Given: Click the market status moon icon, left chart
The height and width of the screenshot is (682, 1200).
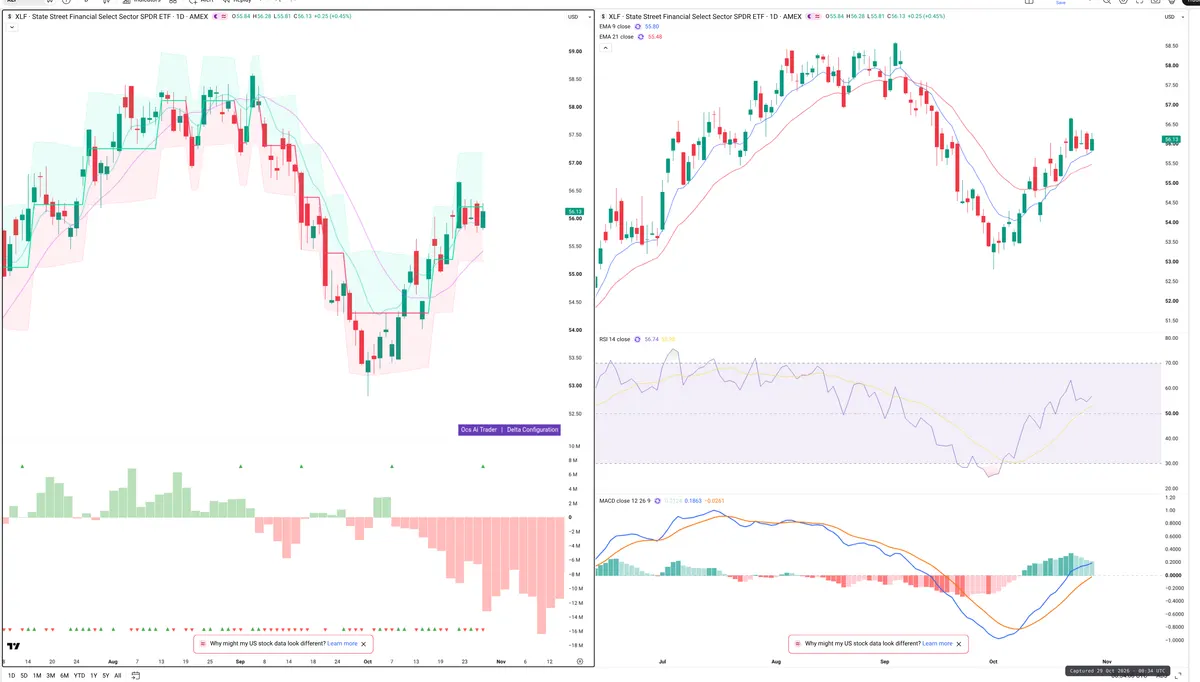Looking at the screenshot, I should pyautogui.click(x=216, y=17).
